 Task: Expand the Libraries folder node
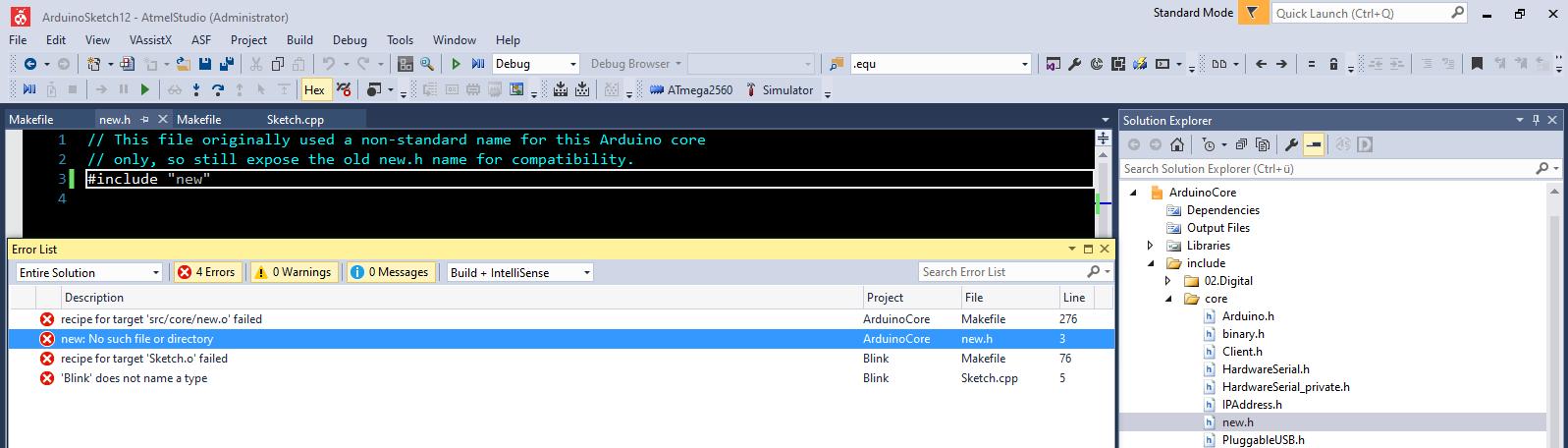click(x=1151, y=246)
